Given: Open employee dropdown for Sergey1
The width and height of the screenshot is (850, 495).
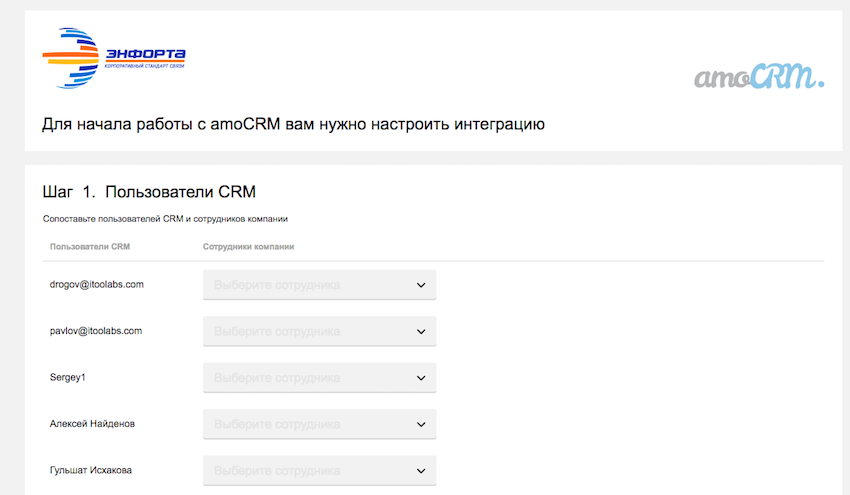Looking at the screenshot, I should pyautogui.click(x=319, y=378).
